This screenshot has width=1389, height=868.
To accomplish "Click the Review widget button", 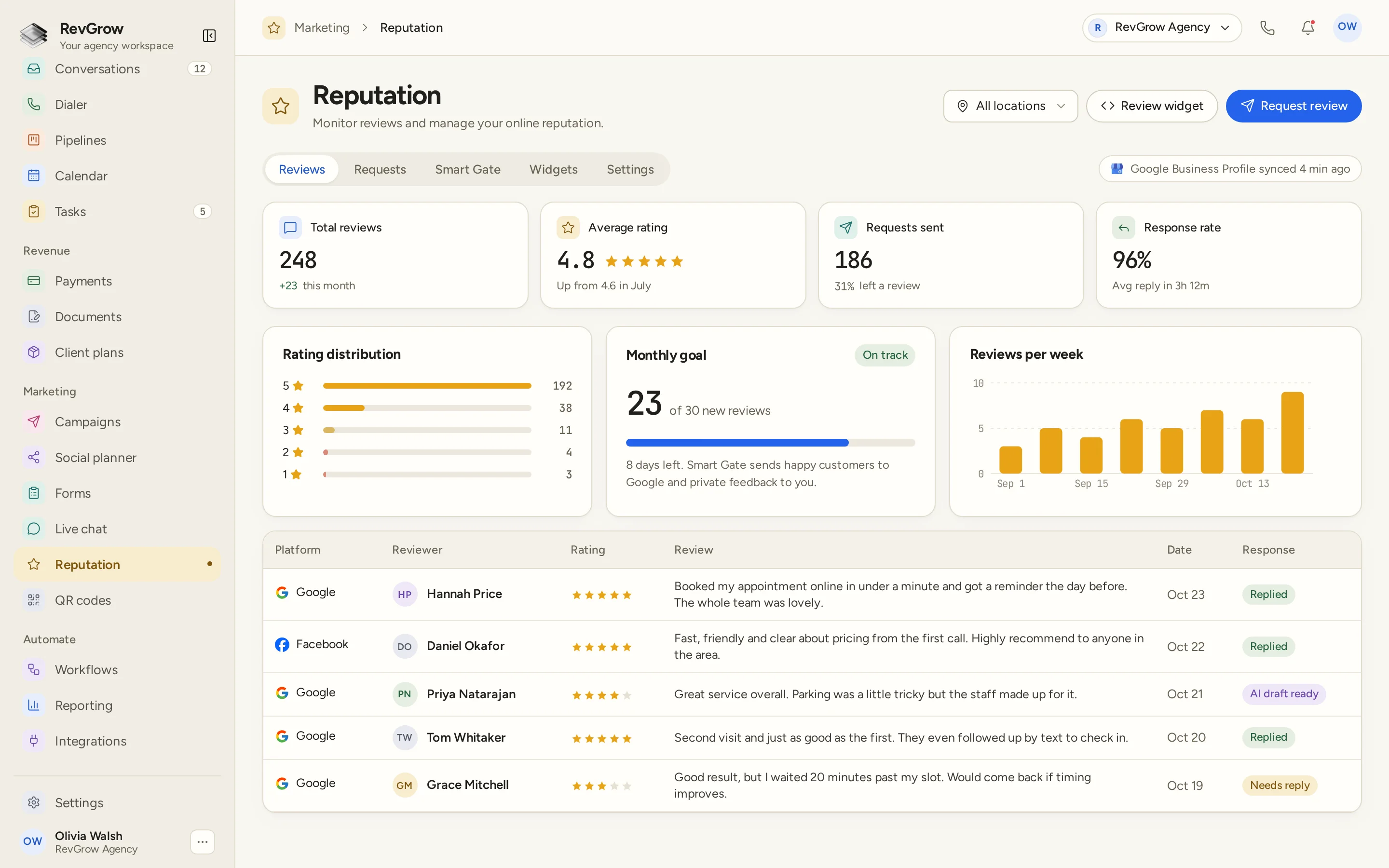I will [x=1151, y=106].
